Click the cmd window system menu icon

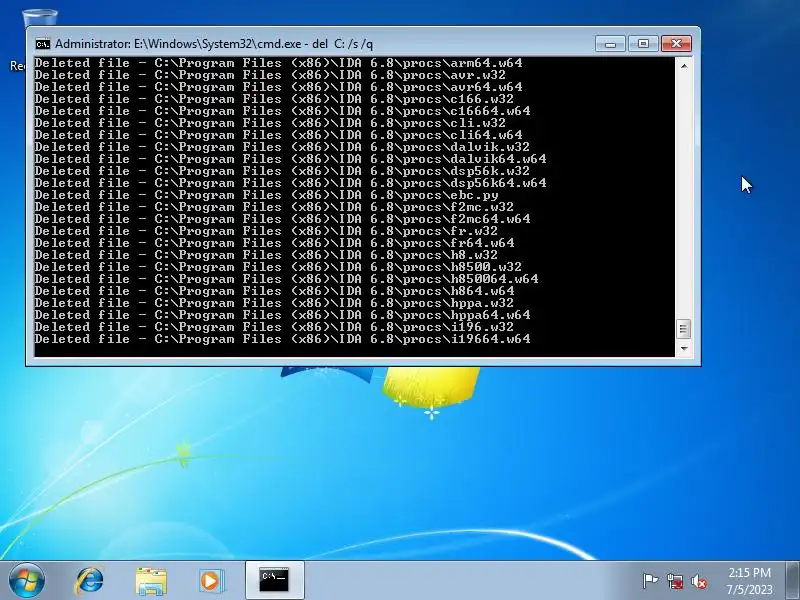tap(43, 44)
